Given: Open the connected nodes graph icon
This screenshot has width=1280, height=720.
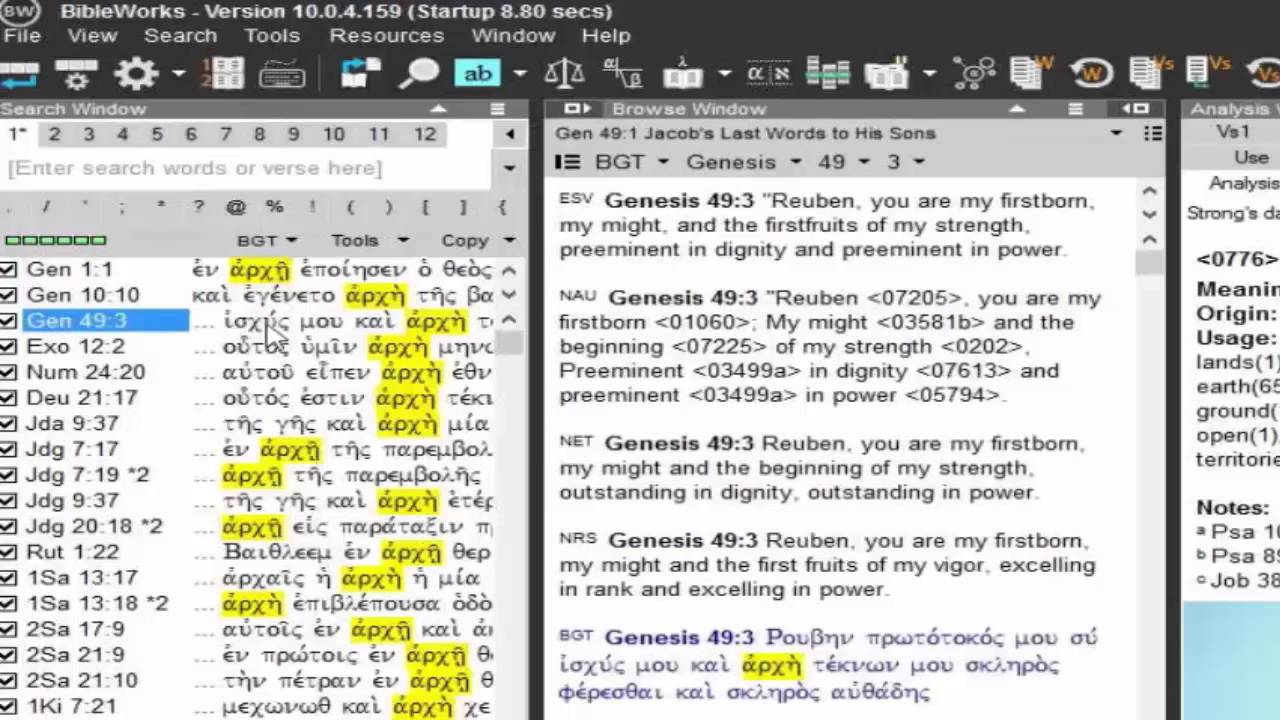Looking at the screenshot, I should [974, 73].
